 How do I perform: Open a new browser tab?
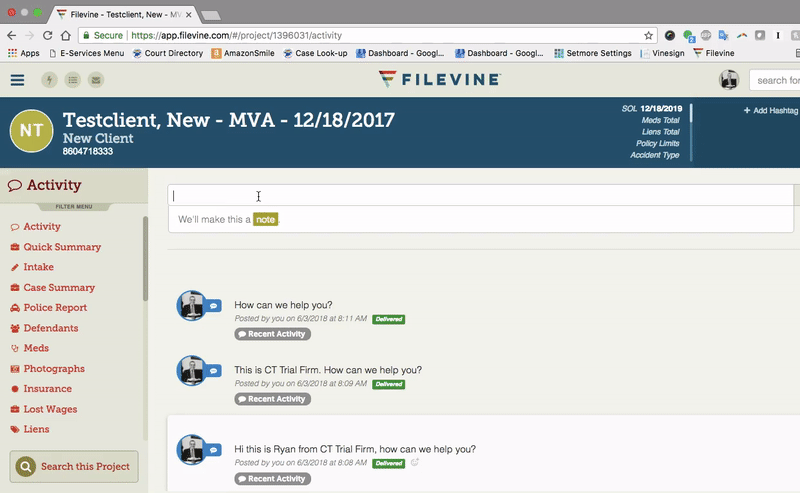point(211,15)
